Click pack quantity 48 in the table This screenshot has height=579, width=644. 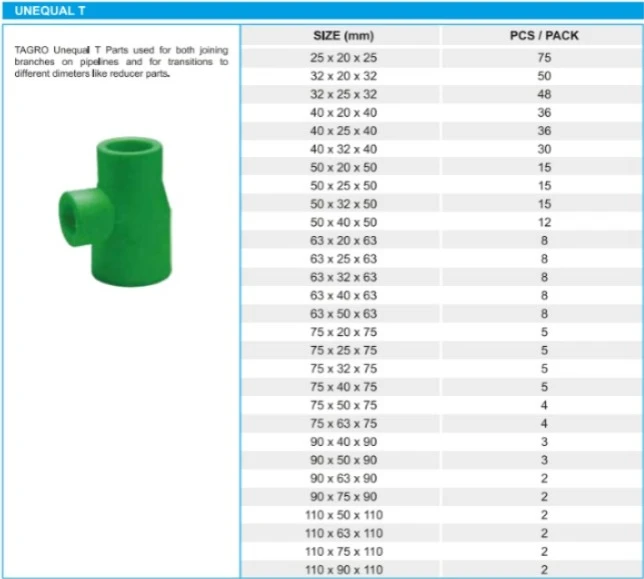pyautogui.click(x=544, y=95)
